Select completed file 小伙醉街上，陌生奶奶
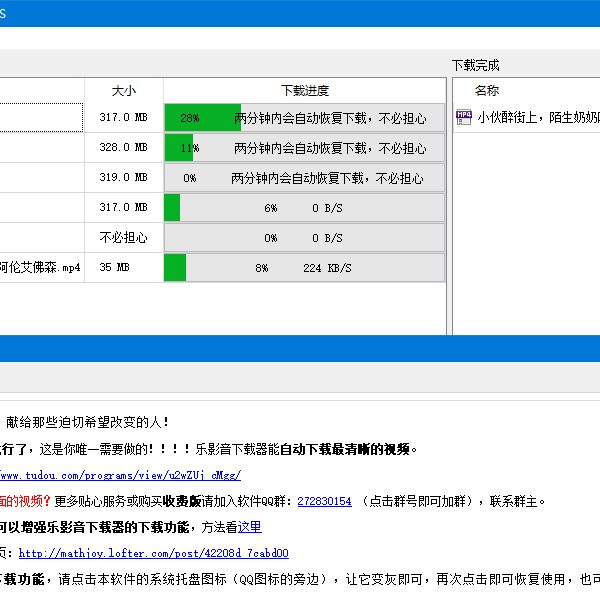Viewport: 600px width, 598px height. click(x=537, y=117)
